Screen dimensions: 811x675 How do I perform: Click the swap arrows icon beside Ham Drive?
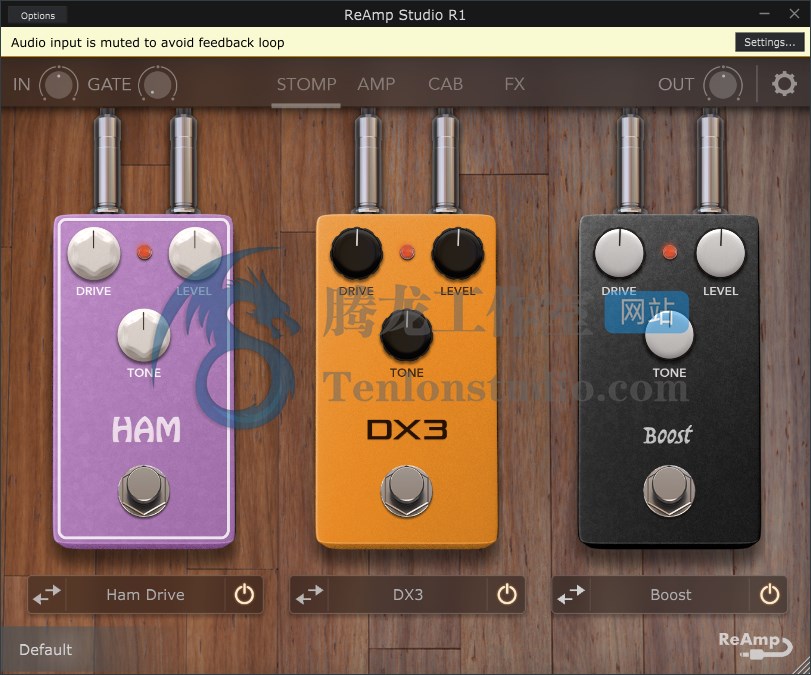[47, 595]
